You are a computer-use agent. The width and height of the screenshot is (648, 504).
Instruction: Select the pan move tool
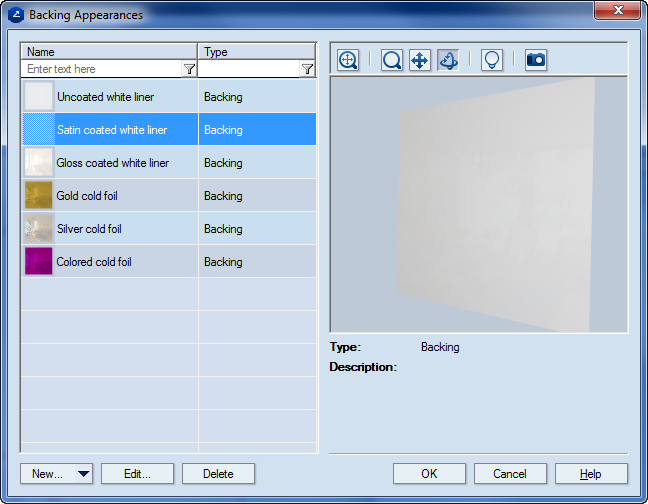click(420, 60)
